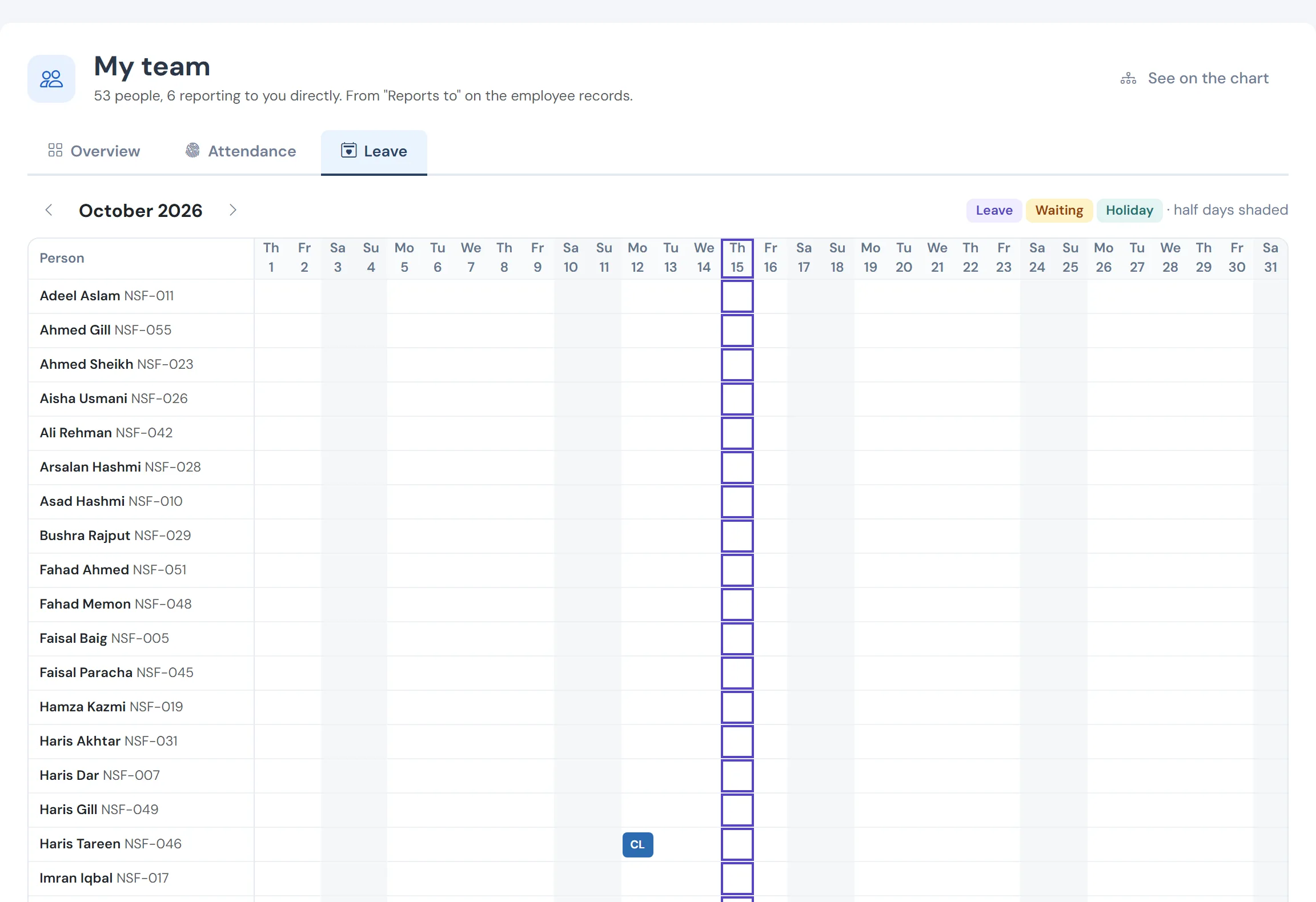Go to next month arrow
This screenshot has height=902, width=1316.
[x=232, y=210]
